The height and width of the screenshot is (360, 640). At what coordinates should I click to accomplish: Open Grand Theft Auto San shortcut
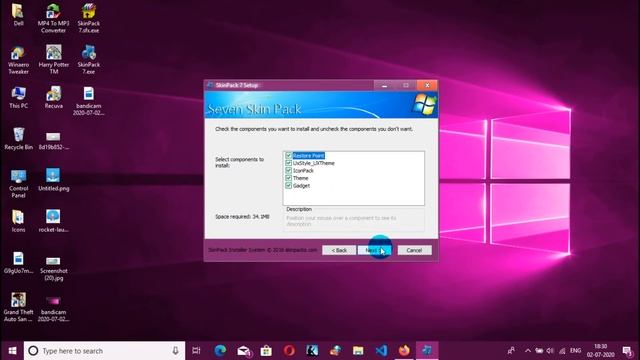pyautogui.click(x=18, y=307)
